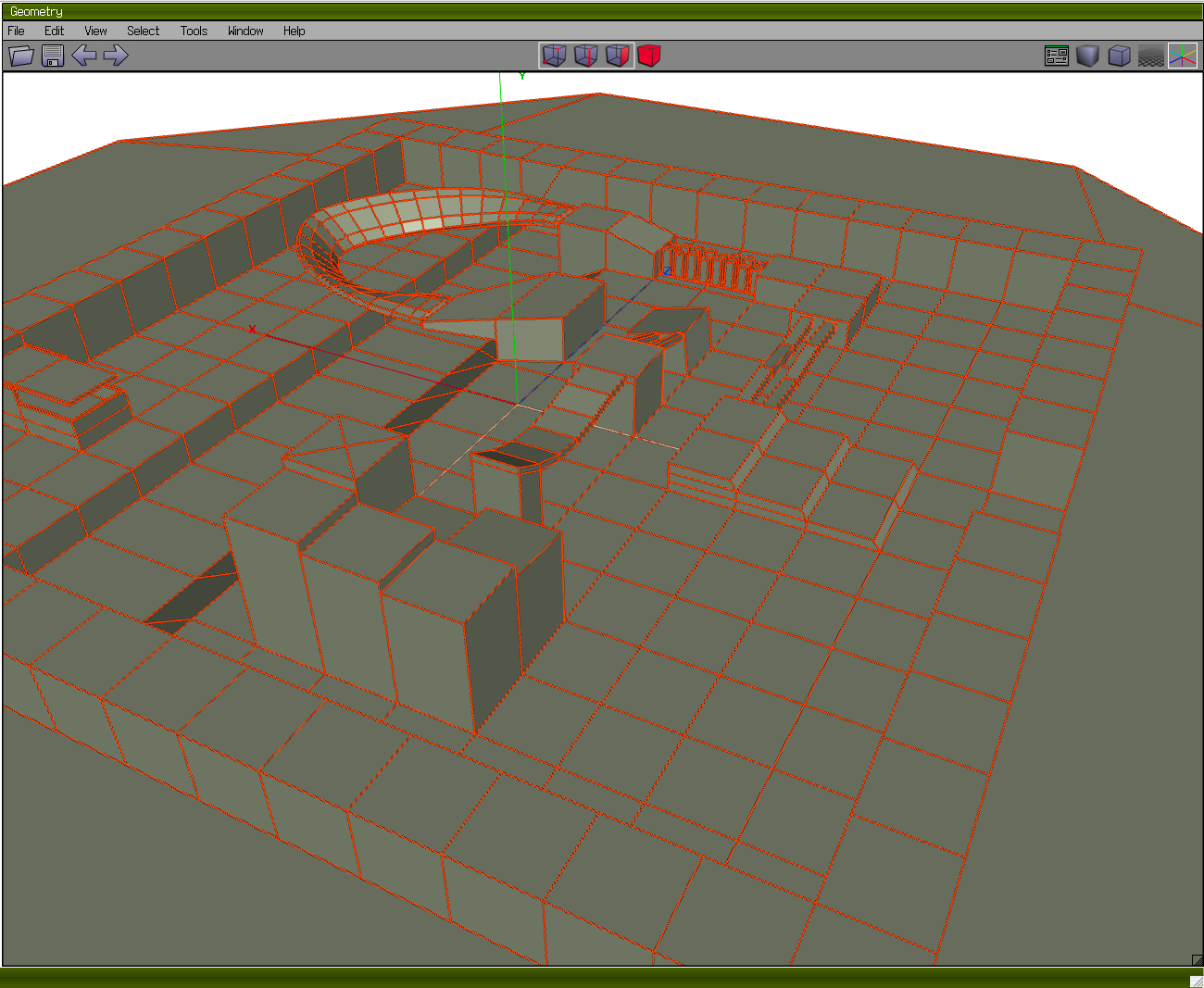Open a file with the folder icon

(21, 56)
